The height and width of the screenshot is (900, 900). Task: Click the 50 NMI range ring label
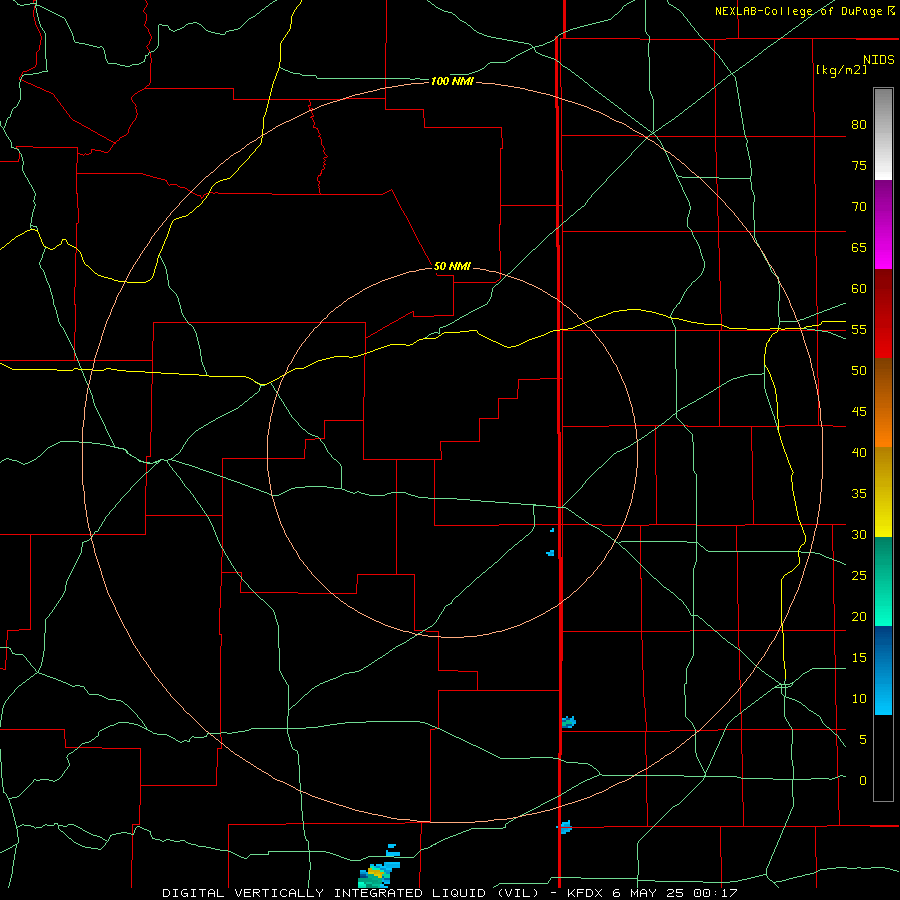click(x=452, y=266)
